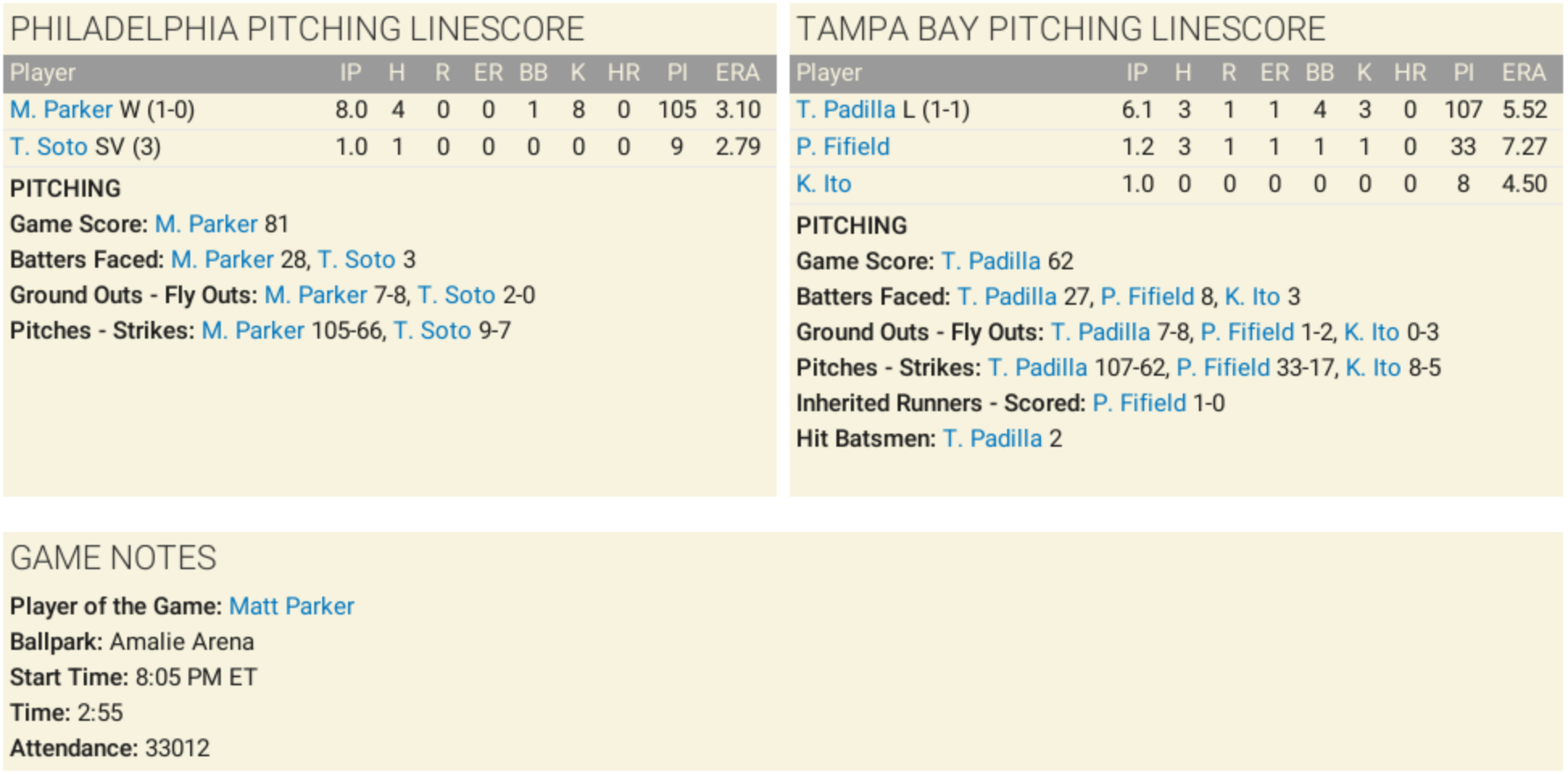Open P. Fifield link in Inherited Runners line
Viewport: 1568px width, 774px height.
pyautogui.click(x=1139, y=403)
